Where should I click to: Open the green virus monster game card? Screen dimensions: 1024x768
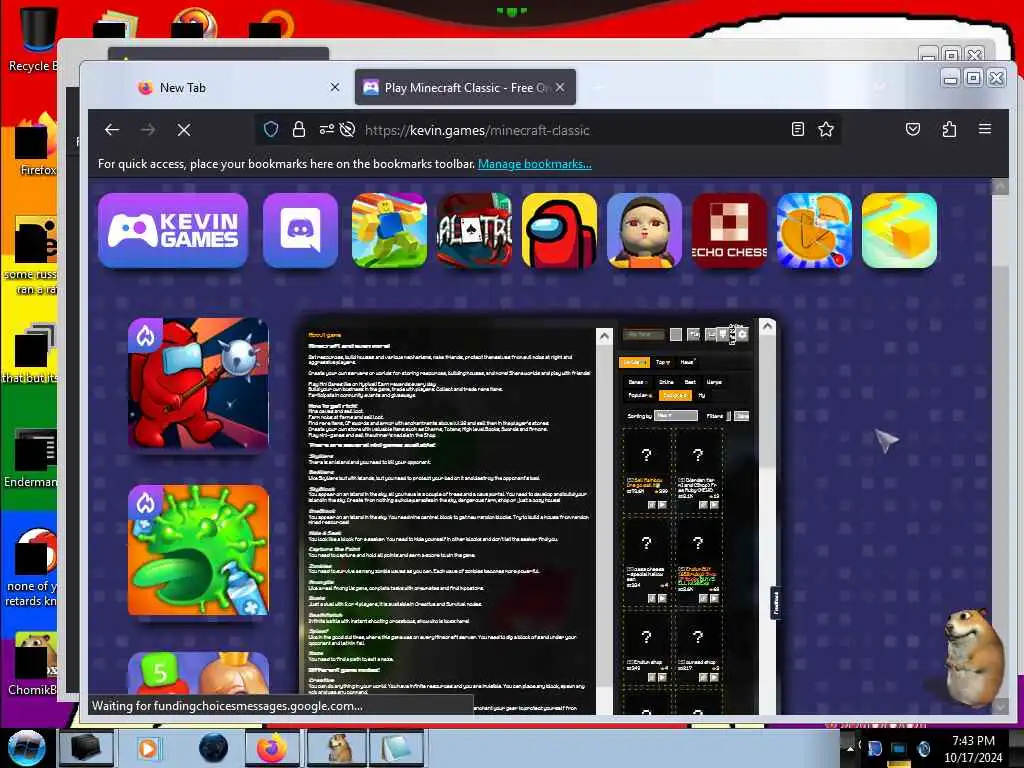[x=199, y=550]
